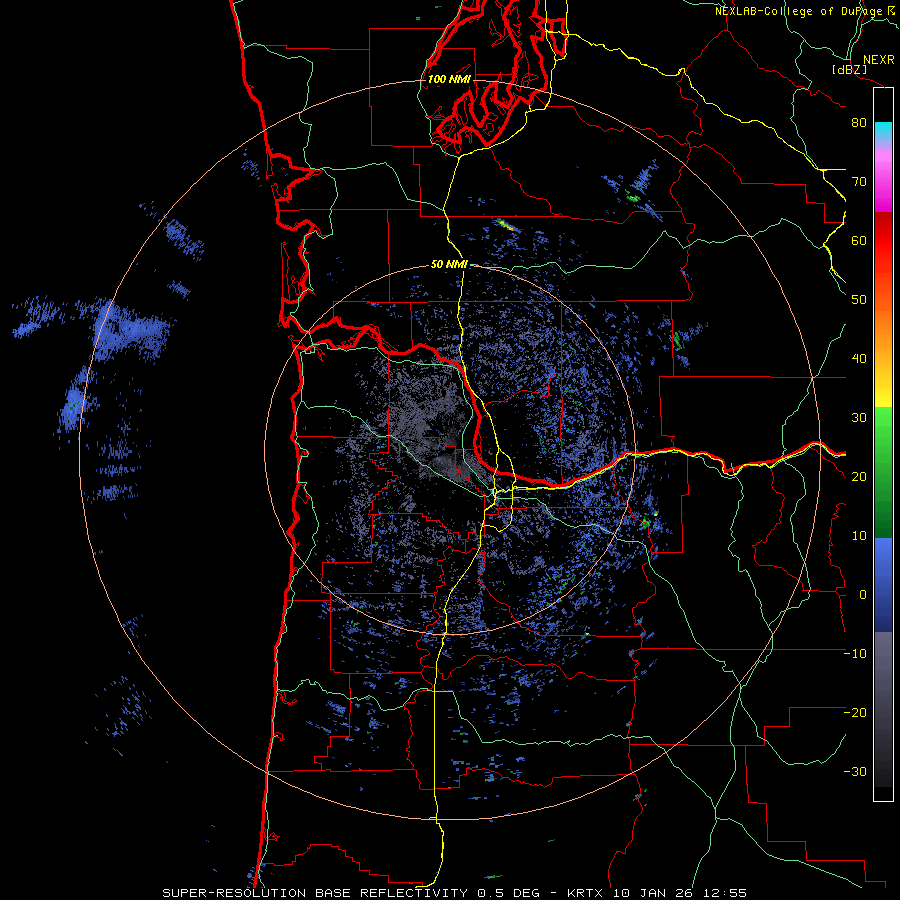This screenshot has height=900, width=900.
Task: Click the green band of the reflectivity color bar
Action: (883, 472)
